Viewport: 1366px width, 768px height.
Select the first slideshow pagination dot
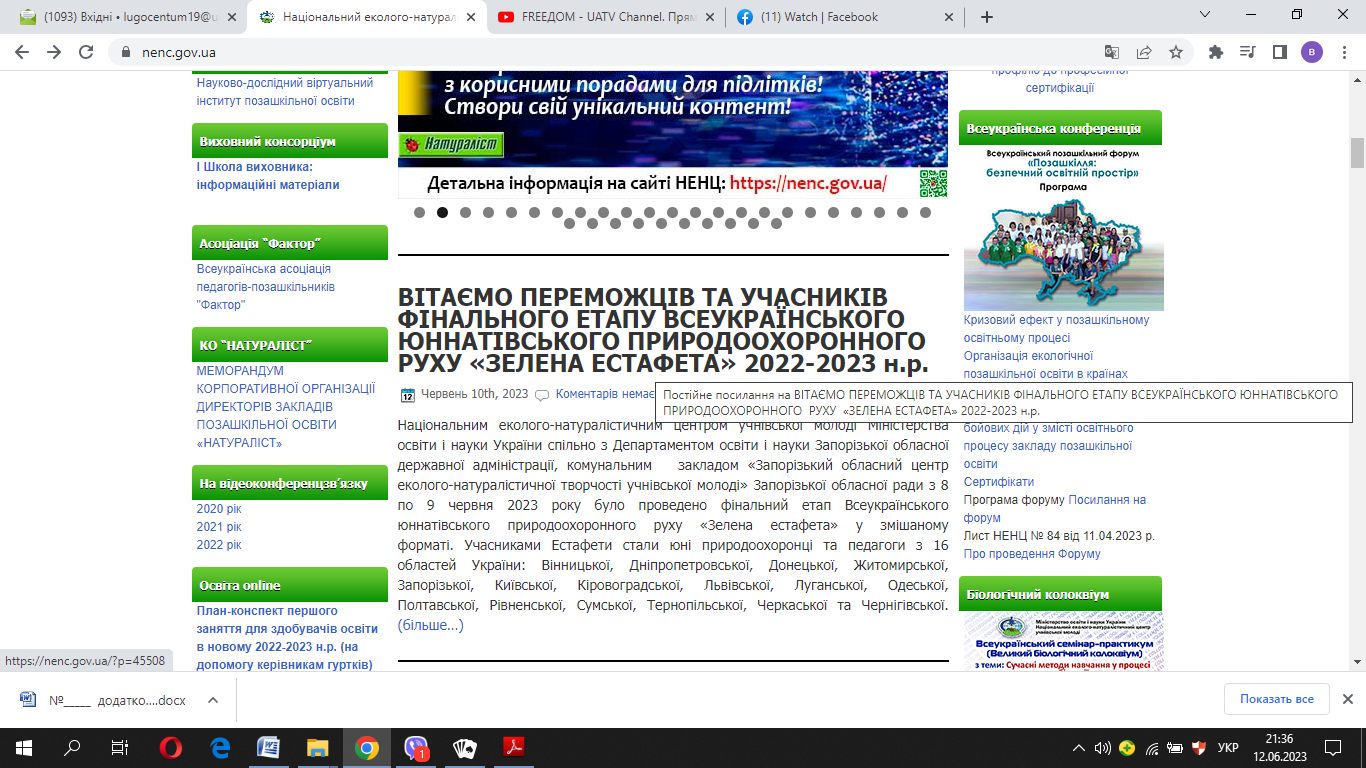420,212
